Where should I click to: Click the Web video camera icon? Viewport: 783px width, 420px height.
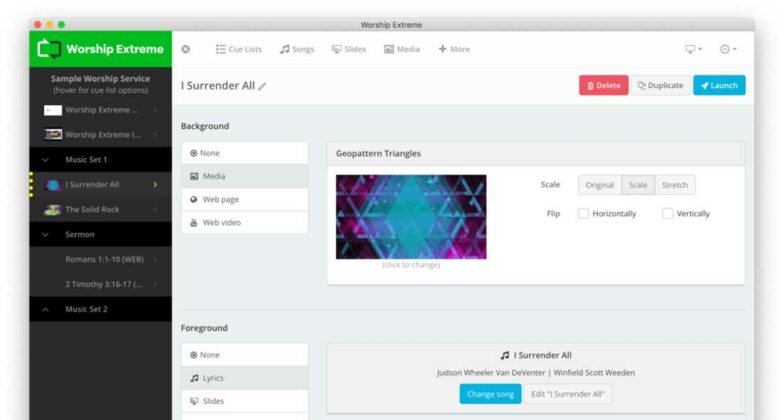[x=194, y=223]
